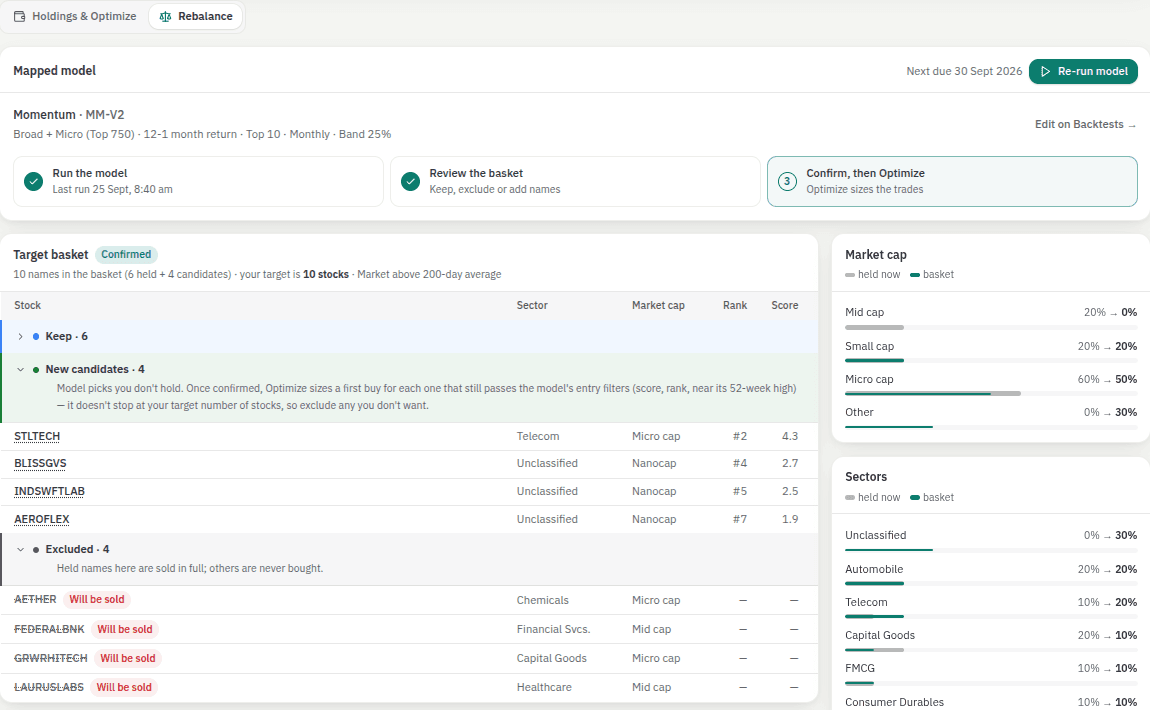Select the excluded LAURUSLABS stock name
The image size is (1150, 710).
(48, 687)
